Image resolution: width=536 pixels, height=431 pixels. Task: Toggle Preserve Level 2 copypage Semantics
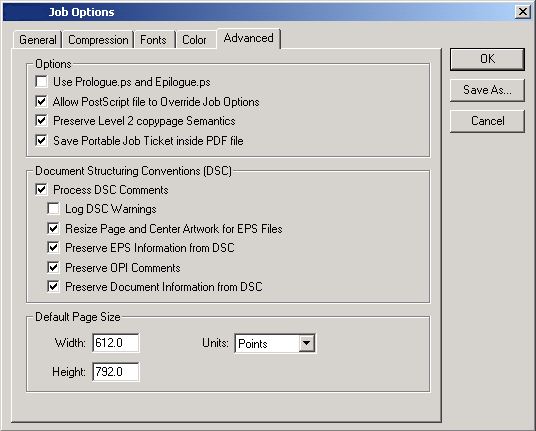coord(41,121)
